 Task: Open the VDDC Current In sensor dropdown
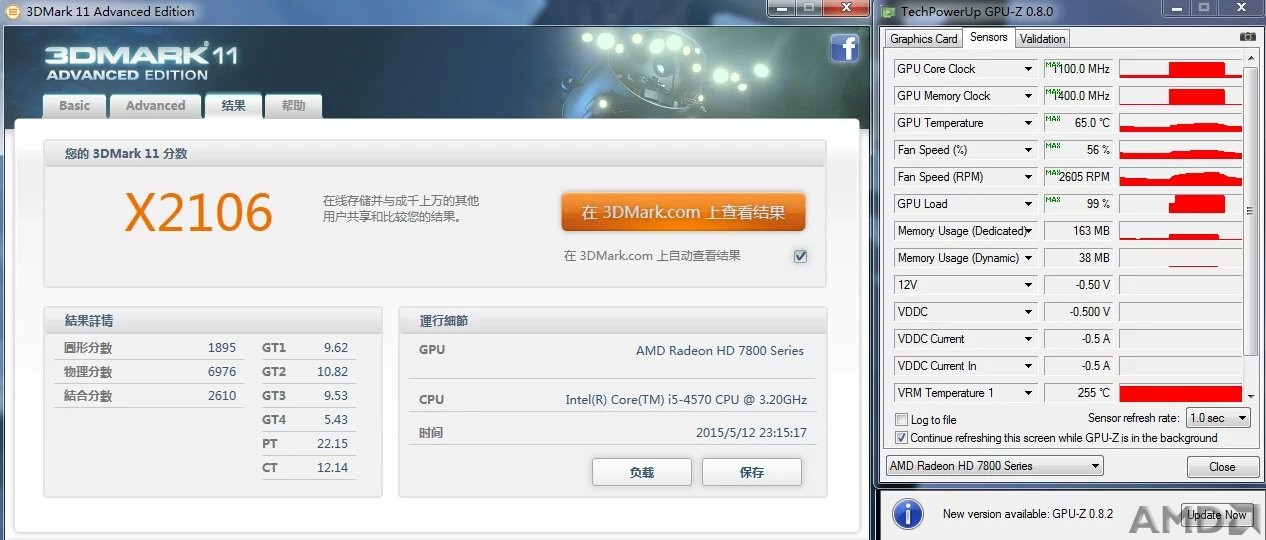[x=1028, y=366]
